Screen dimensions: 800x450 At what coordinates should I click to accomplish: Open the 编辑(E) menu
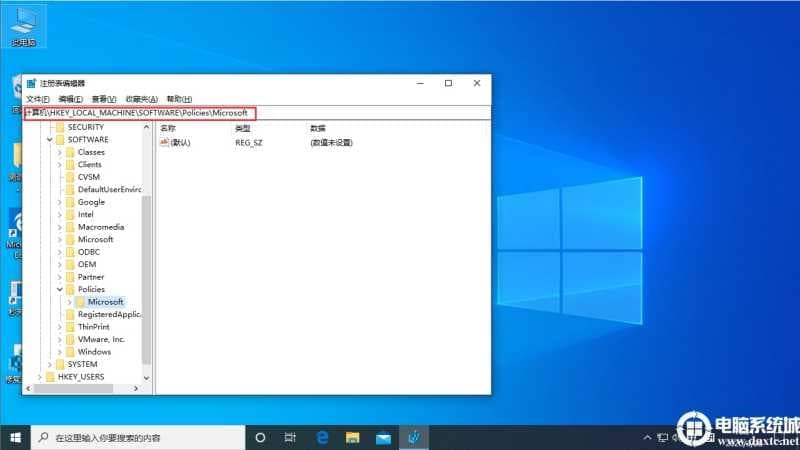point(70,99)
